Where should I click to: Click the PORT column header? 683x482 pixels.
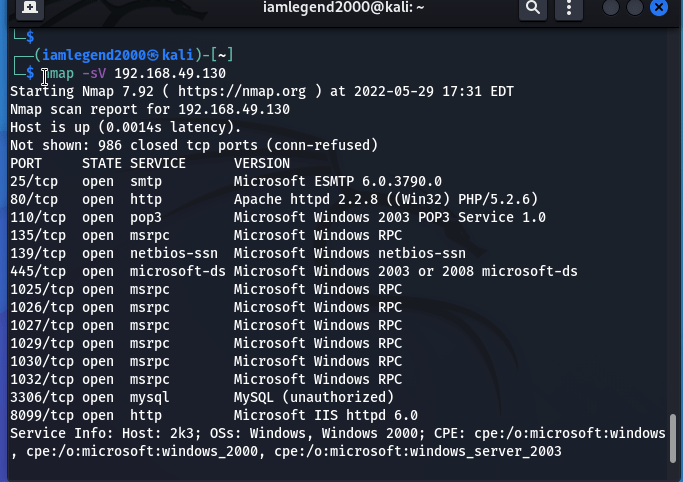pos(26,163)
